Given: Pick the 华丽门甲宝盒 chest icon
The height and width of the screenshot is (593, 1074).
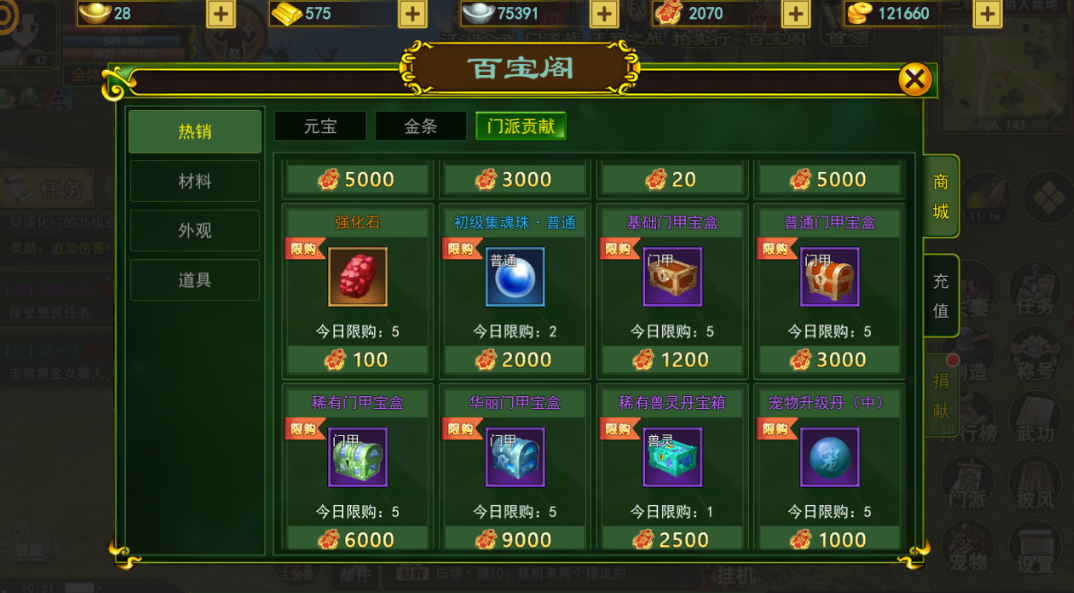Looking at the screenshot, I should (x=515, y=457).
